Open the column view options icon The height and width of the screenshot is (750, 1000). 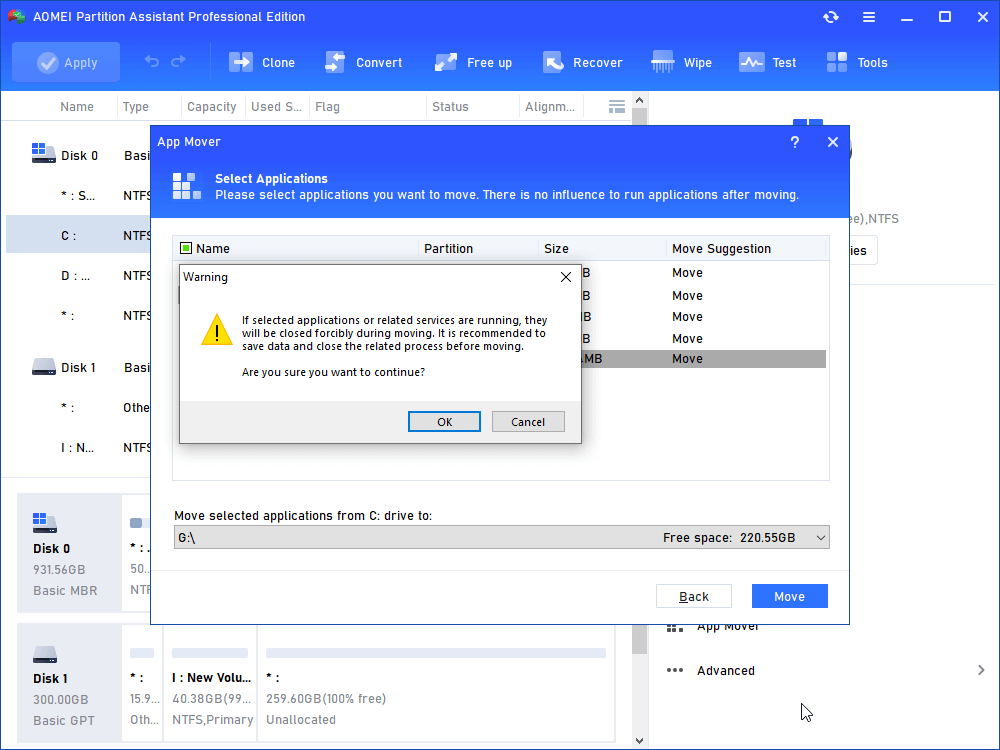click(617, 106)
